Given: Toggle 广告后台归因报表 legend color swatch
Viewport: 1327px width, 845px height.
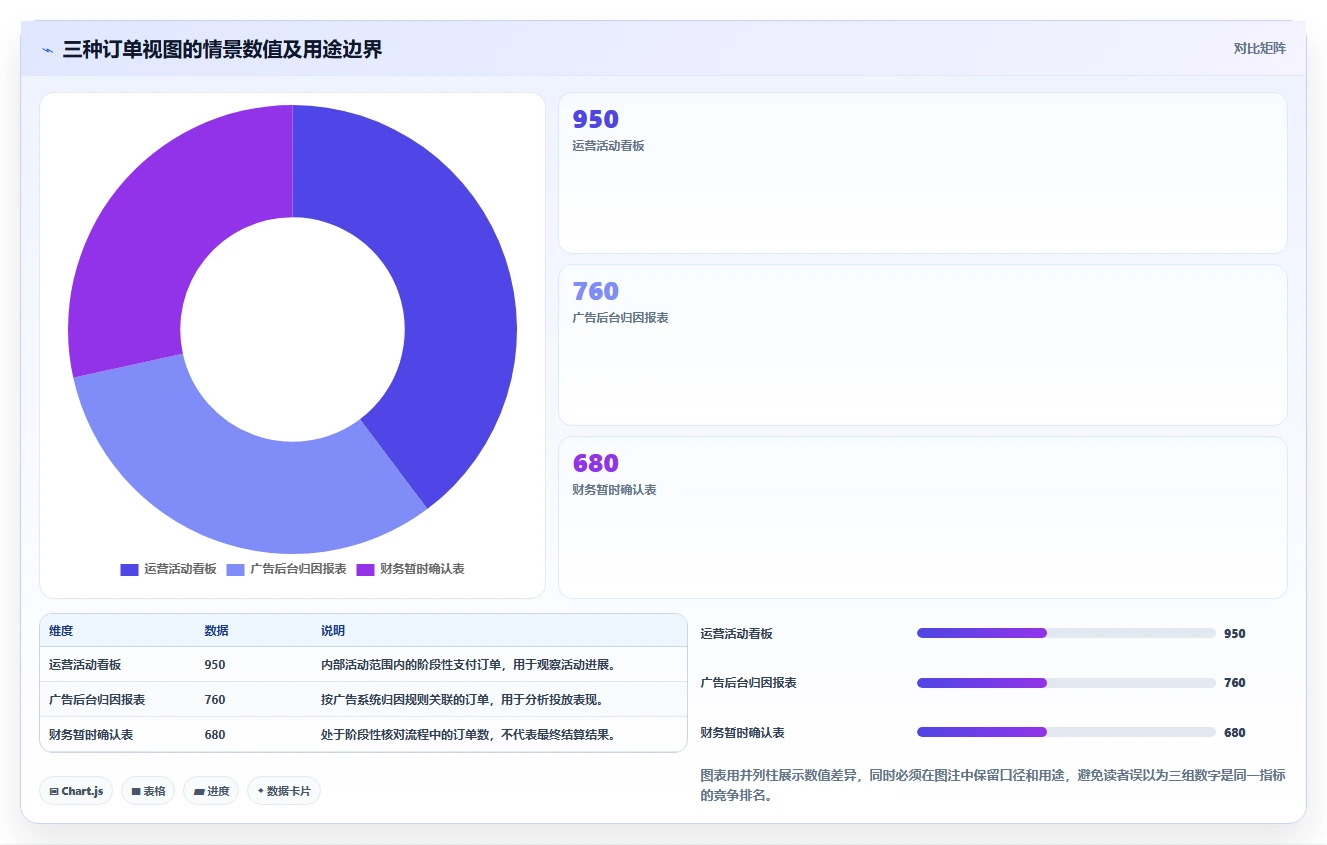Looking at the screenshot, I should point(235,569).
